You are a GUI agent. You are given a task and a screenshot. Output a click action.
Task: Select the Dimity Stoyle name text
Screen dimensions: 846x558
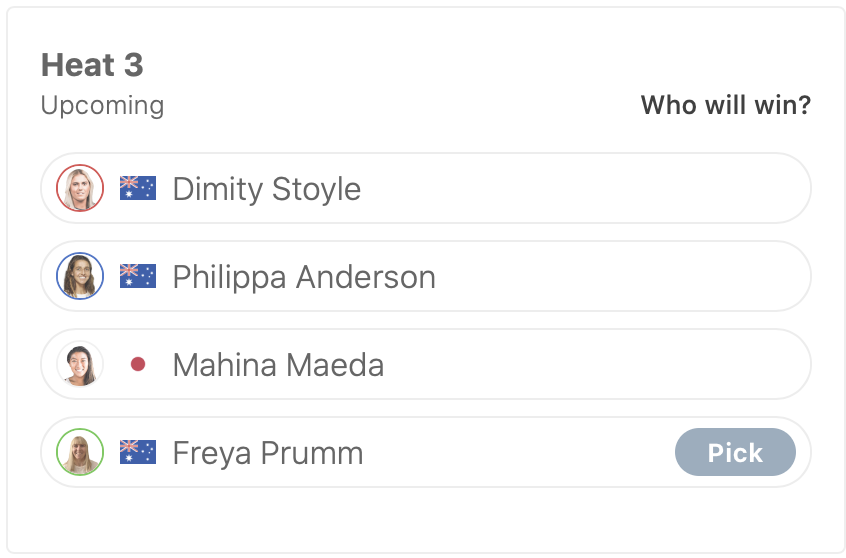tap(266, 189)
